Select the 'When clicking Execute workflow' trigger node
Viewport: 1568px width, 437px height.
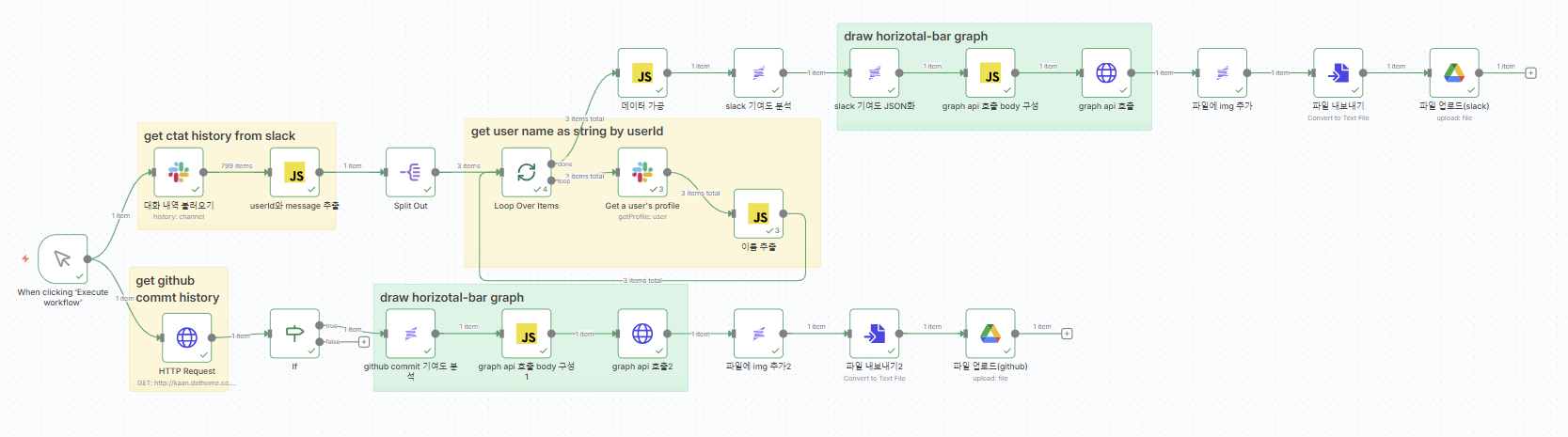pyautogui.click(x=62, y=259)
